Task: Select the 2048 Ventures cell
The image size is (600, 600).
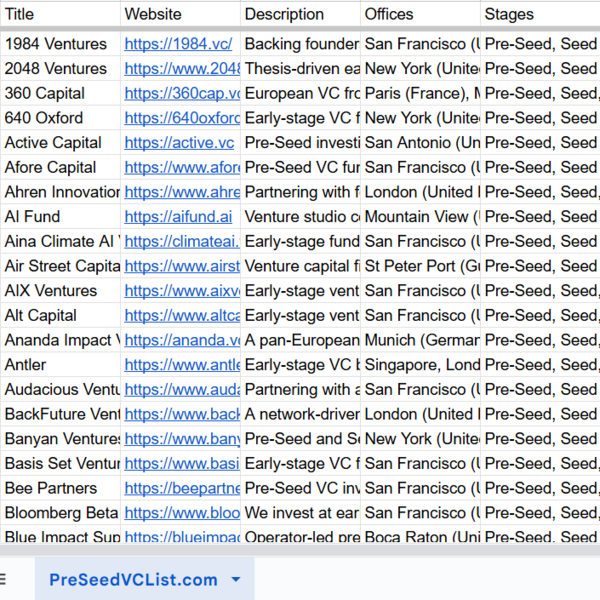Action: click(60, 69)
